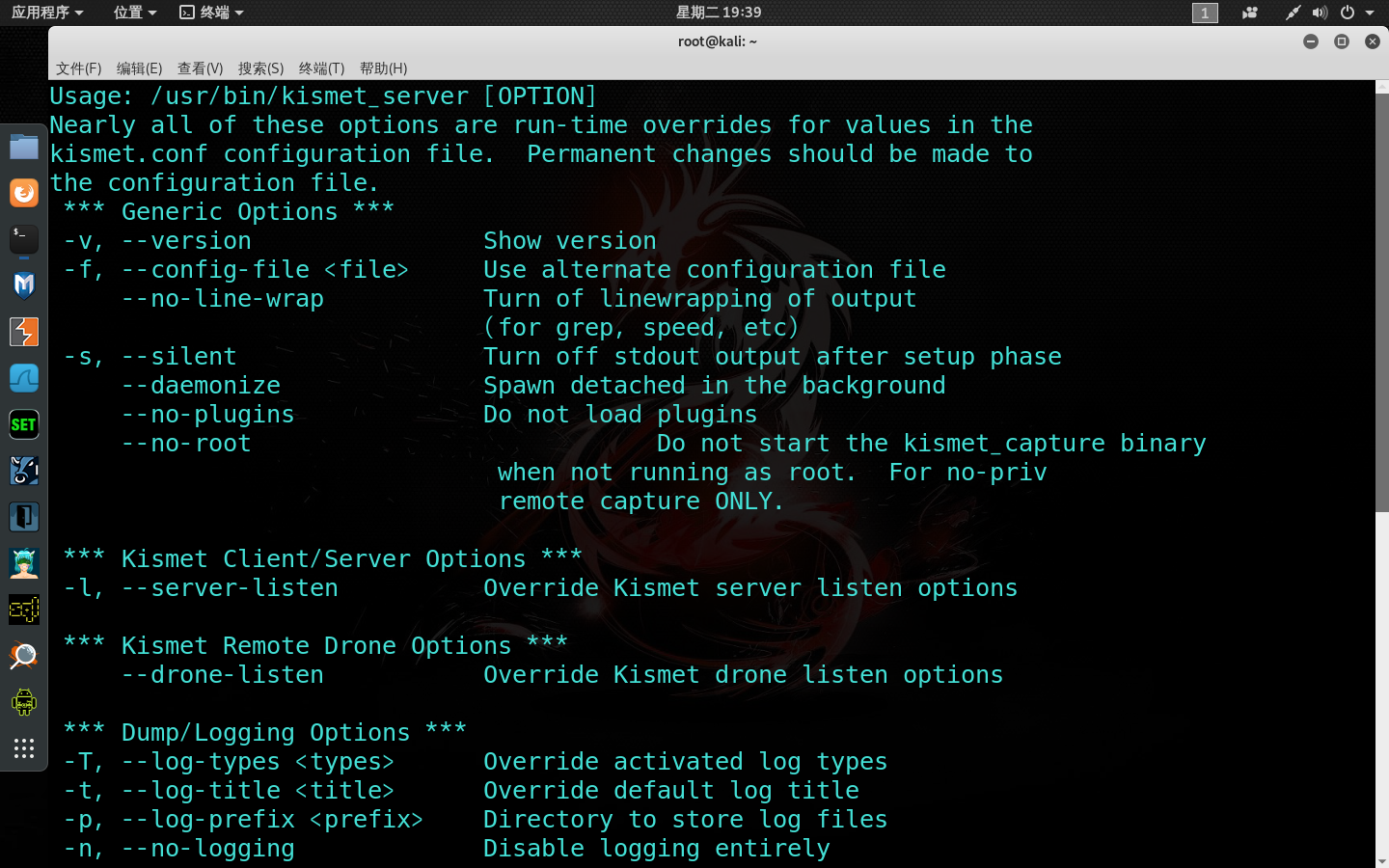This screenshot has height=868, width=1389.
Task: Launch the blue door app in dock
Action: (24, 517)
